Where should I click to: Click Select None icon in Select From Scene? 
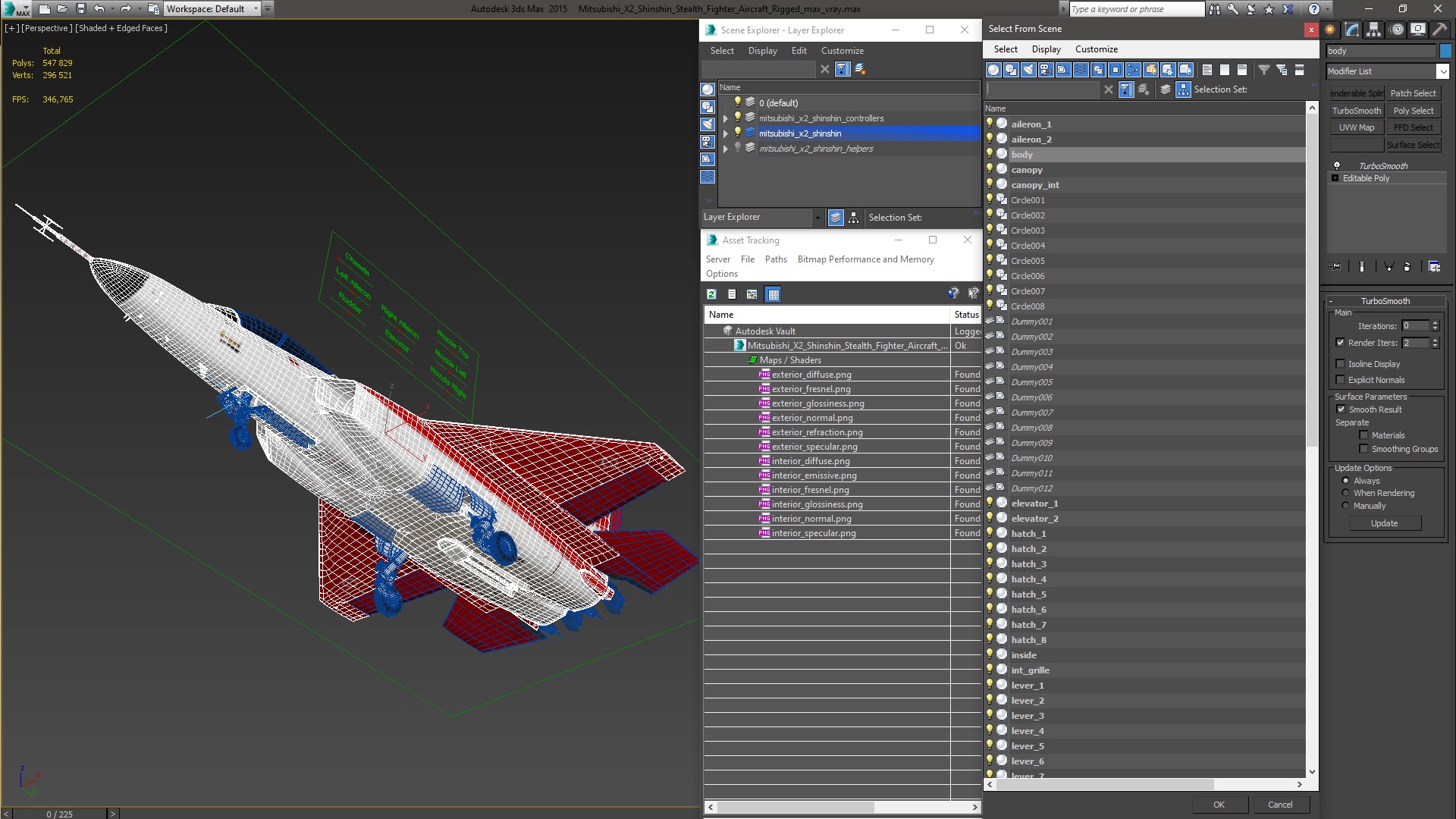tap(1225, 70)
